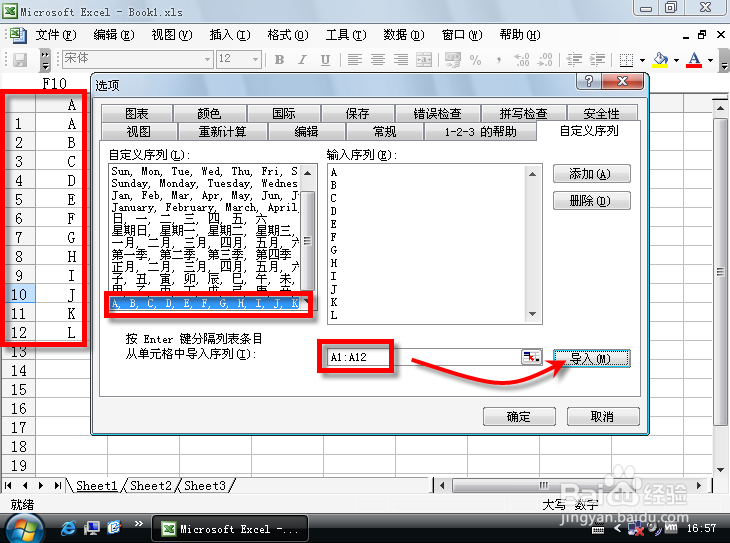Screen dimensions: 730x543
Task: Open Fill Color dropdown arrow
Action: [676, 60]
